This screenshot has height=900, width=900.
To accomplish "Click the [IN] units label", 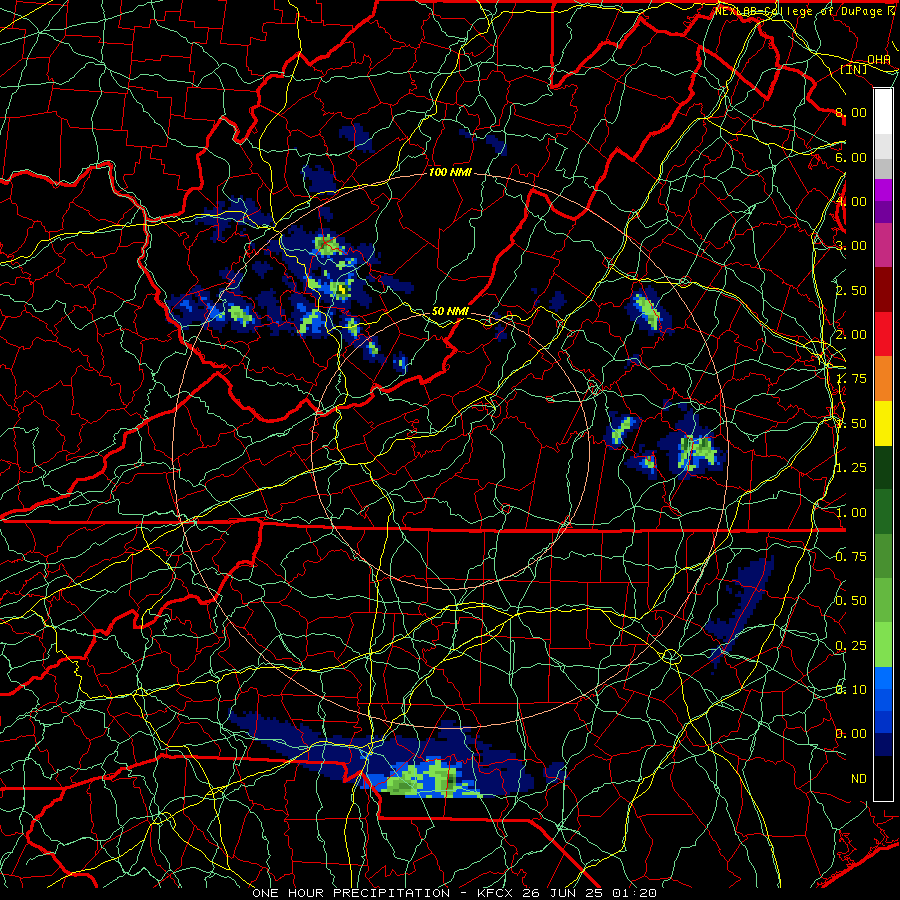I will [854, 69].
